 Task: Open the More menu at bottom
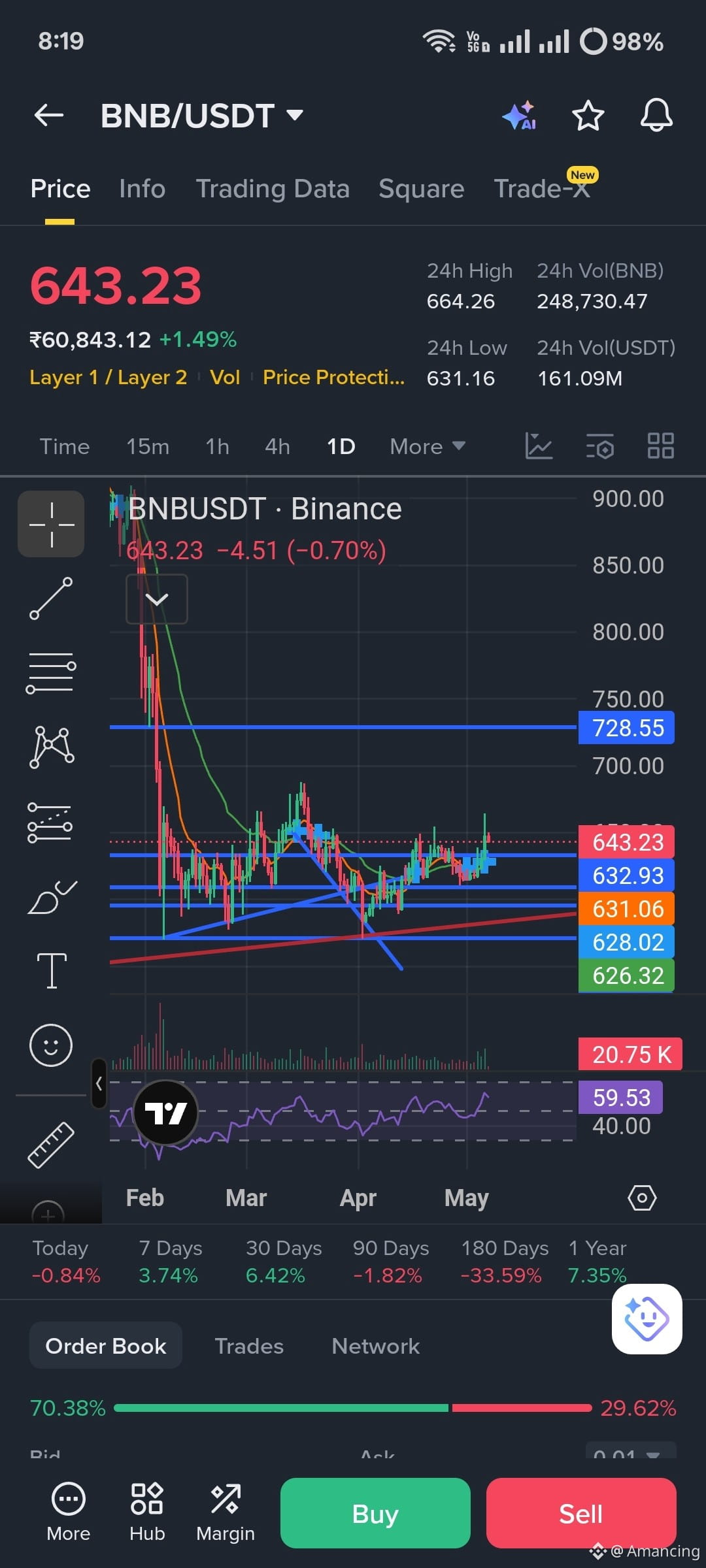point(69,1512)
